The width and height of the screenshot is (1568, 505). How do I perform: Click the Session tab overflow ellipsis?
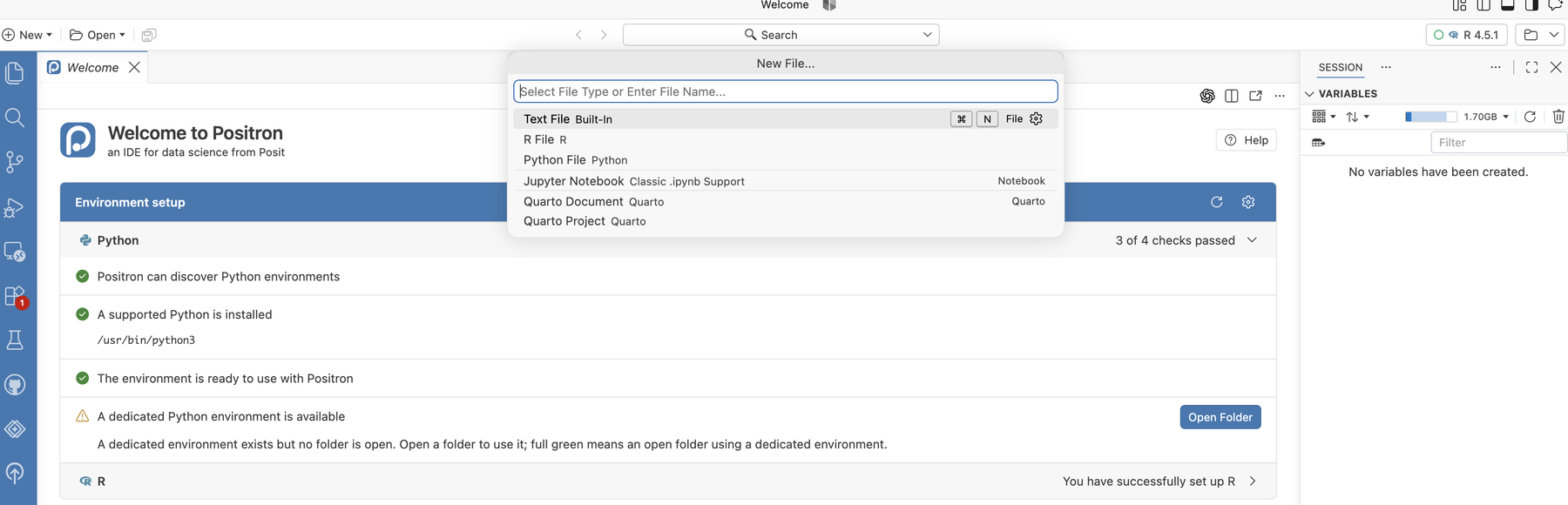click(x=1386, y=67)
